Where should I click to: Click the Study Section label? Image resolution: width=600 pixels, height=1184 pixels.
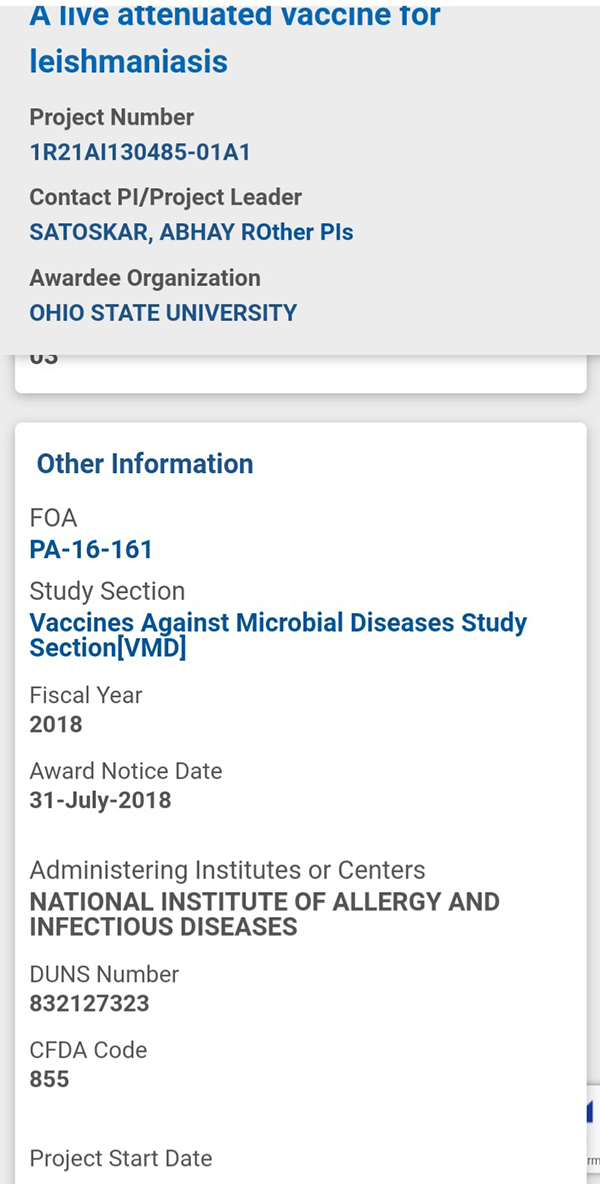107,591
